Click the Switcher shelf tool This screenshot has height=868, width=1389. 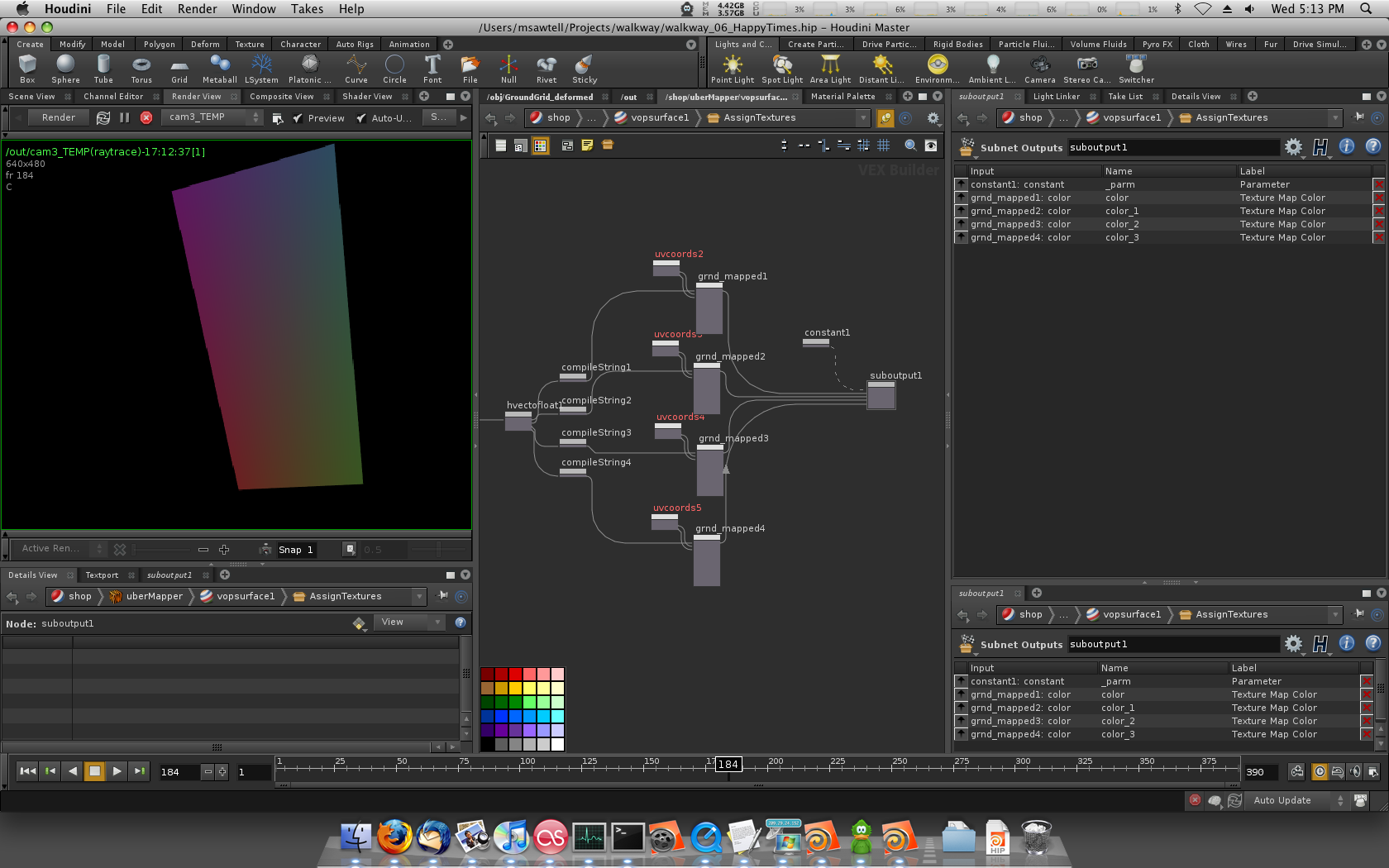[1136, 69]
